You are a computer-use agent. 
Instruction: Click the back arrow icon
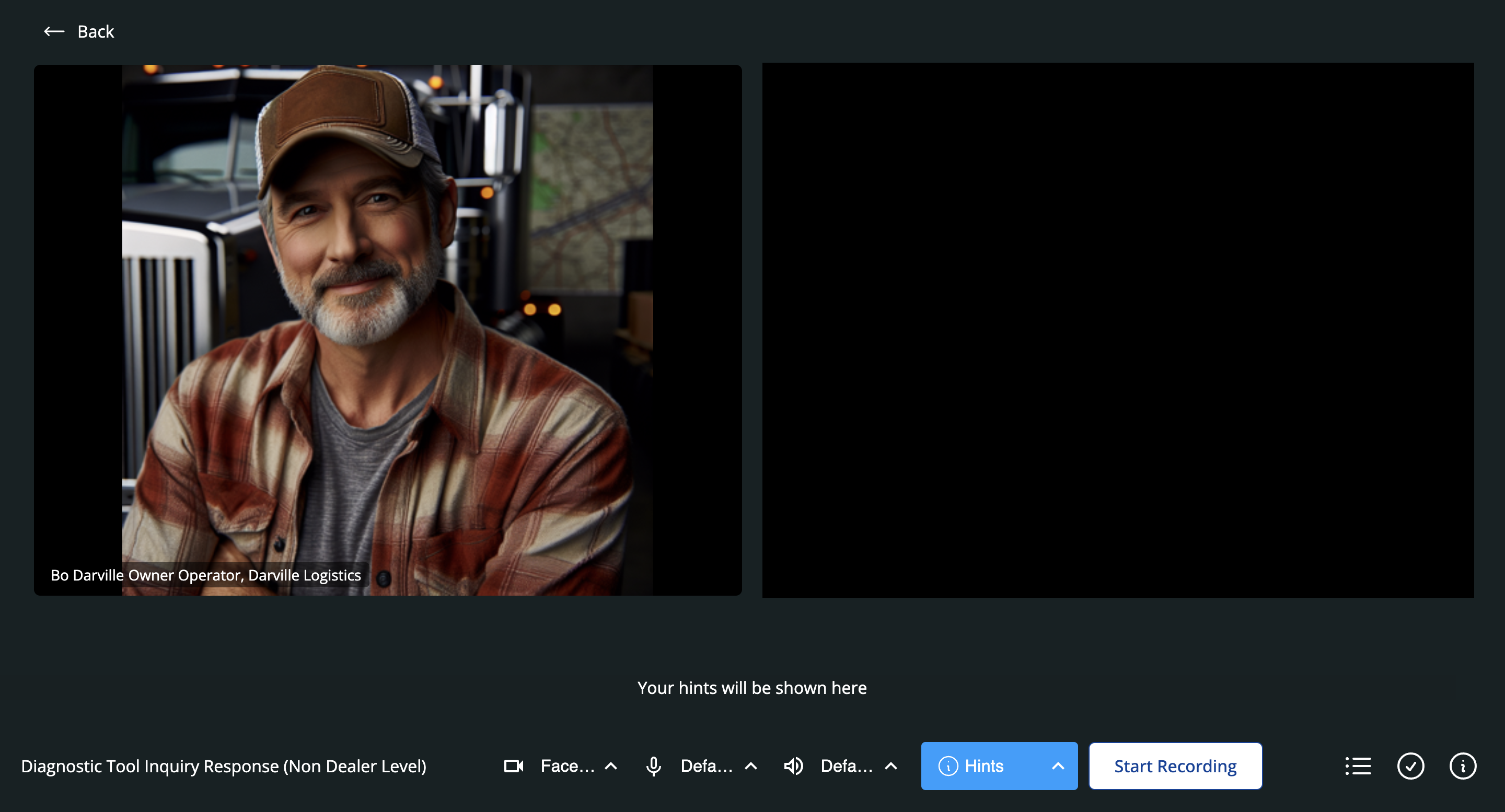[x=54, y=31]
